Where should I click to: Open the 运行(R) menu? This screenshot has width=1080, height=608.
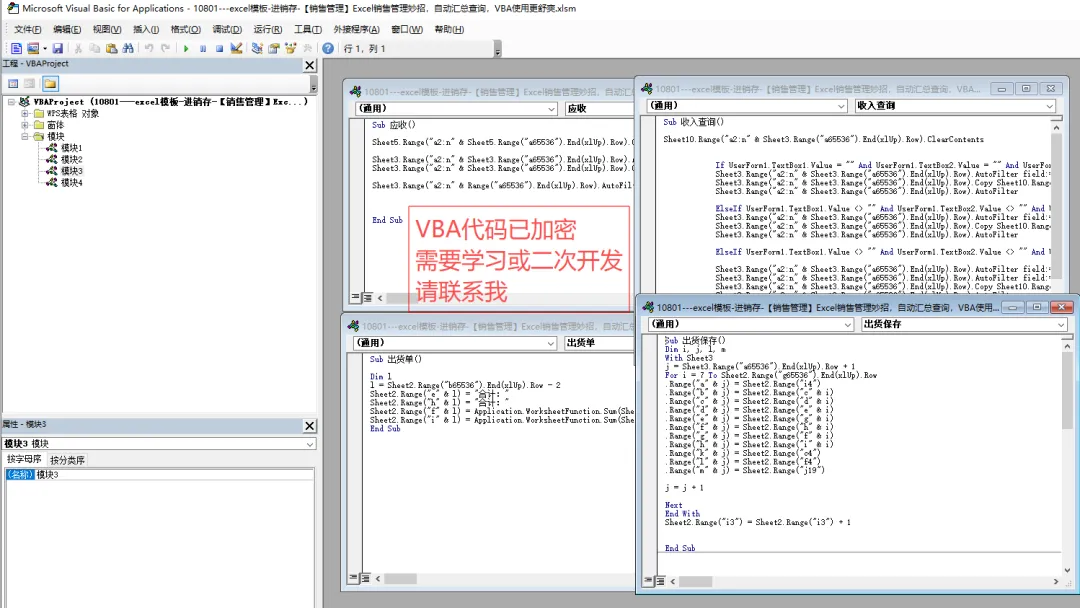[267, 29]
